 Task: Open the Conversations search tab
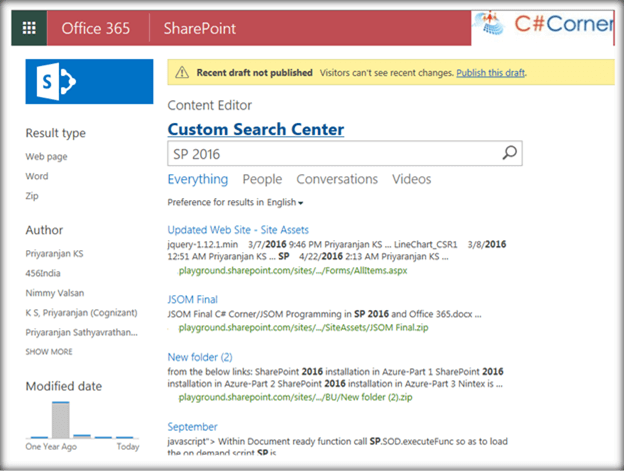click(x=337, y=180)
